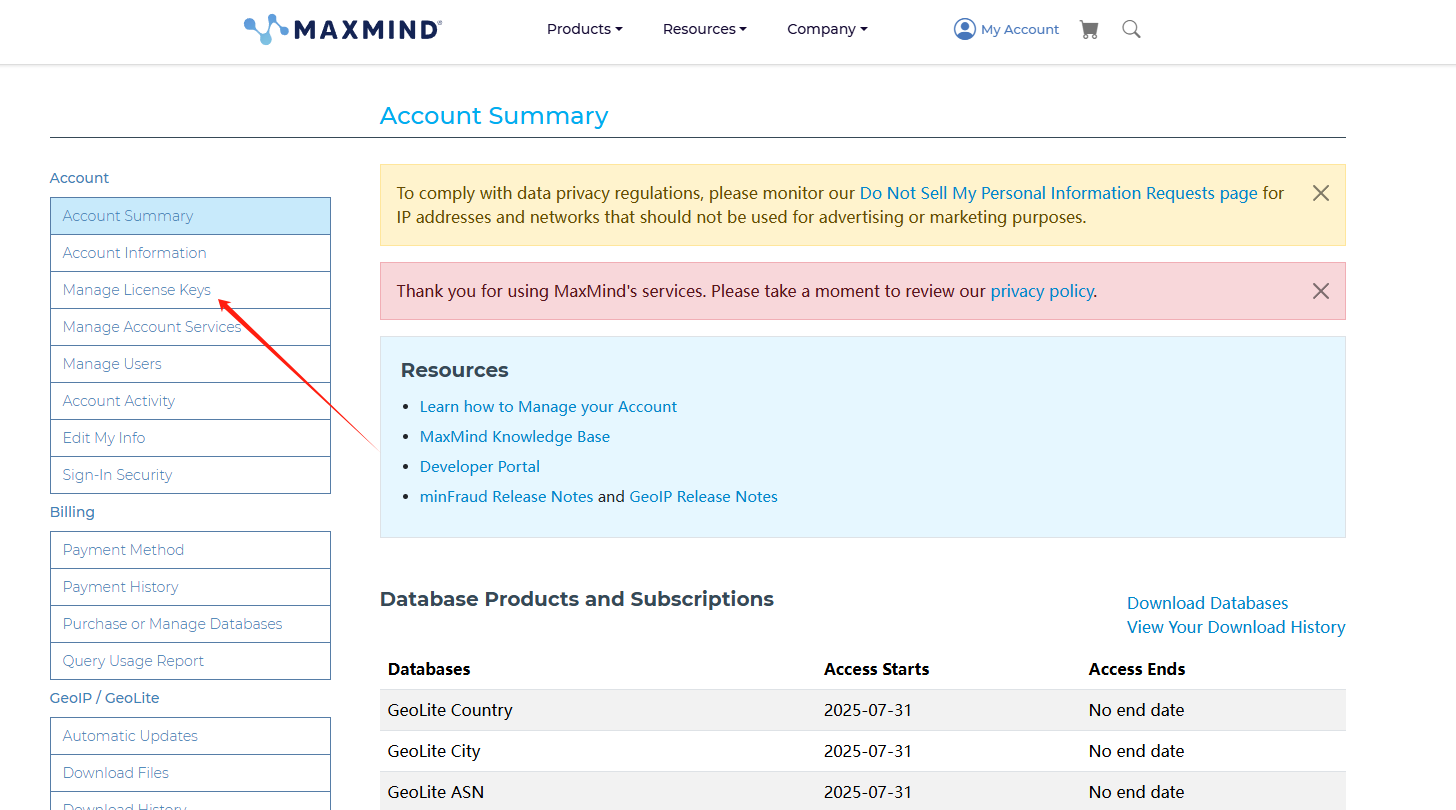The image size is (1456, 810).
Task: Select Account Summary in sidebar
Action: 190,216
